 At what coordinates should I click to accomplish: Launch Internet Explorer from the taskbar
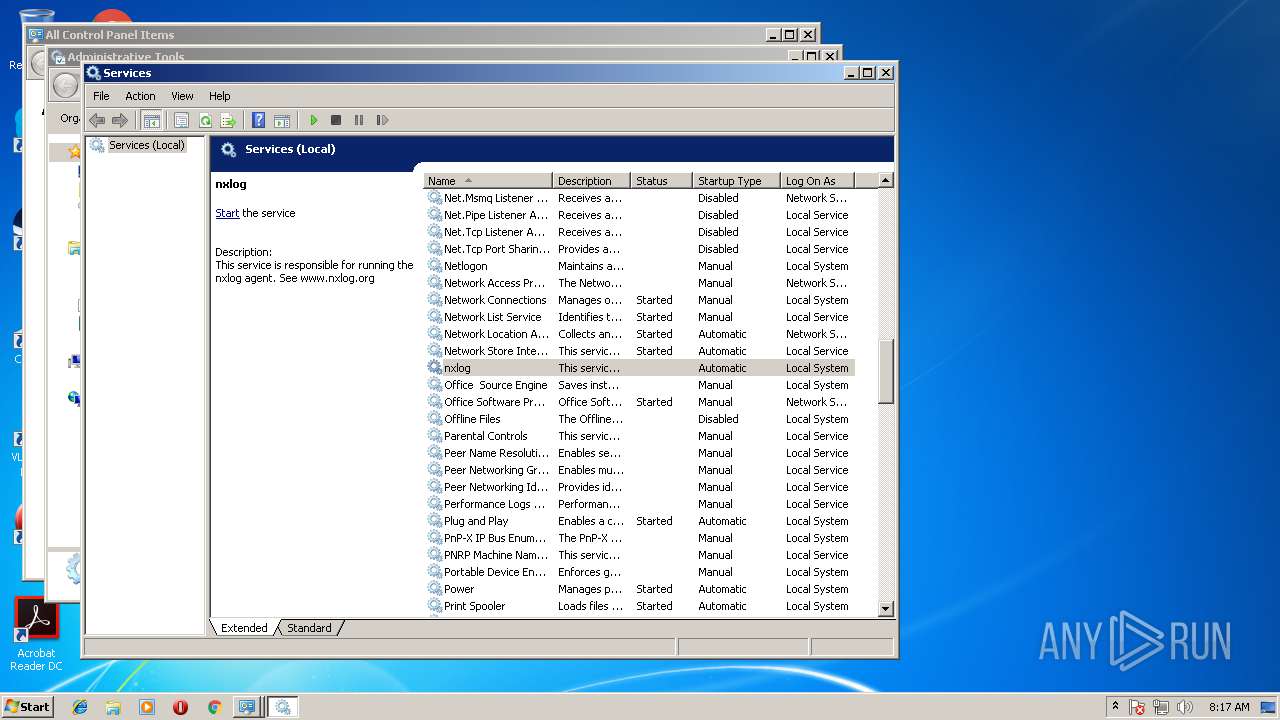pos(80,707)
